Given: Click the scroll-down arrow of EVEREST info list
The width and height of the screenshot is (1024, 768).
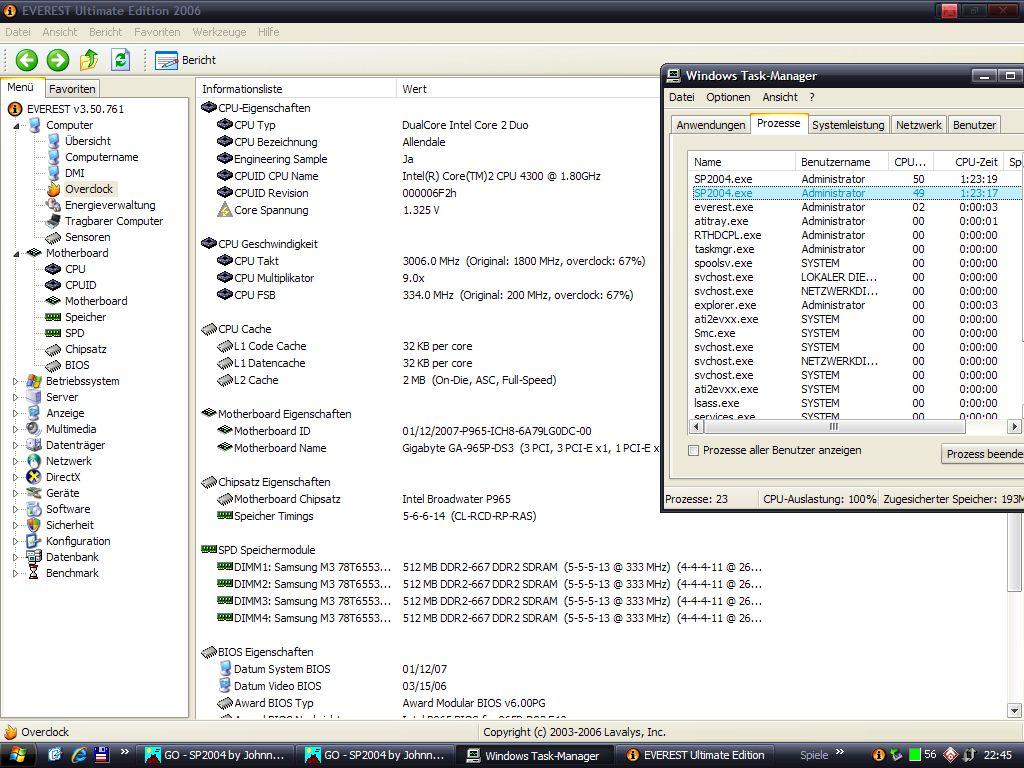Looking at the screenshot, I should (1014, 711).
